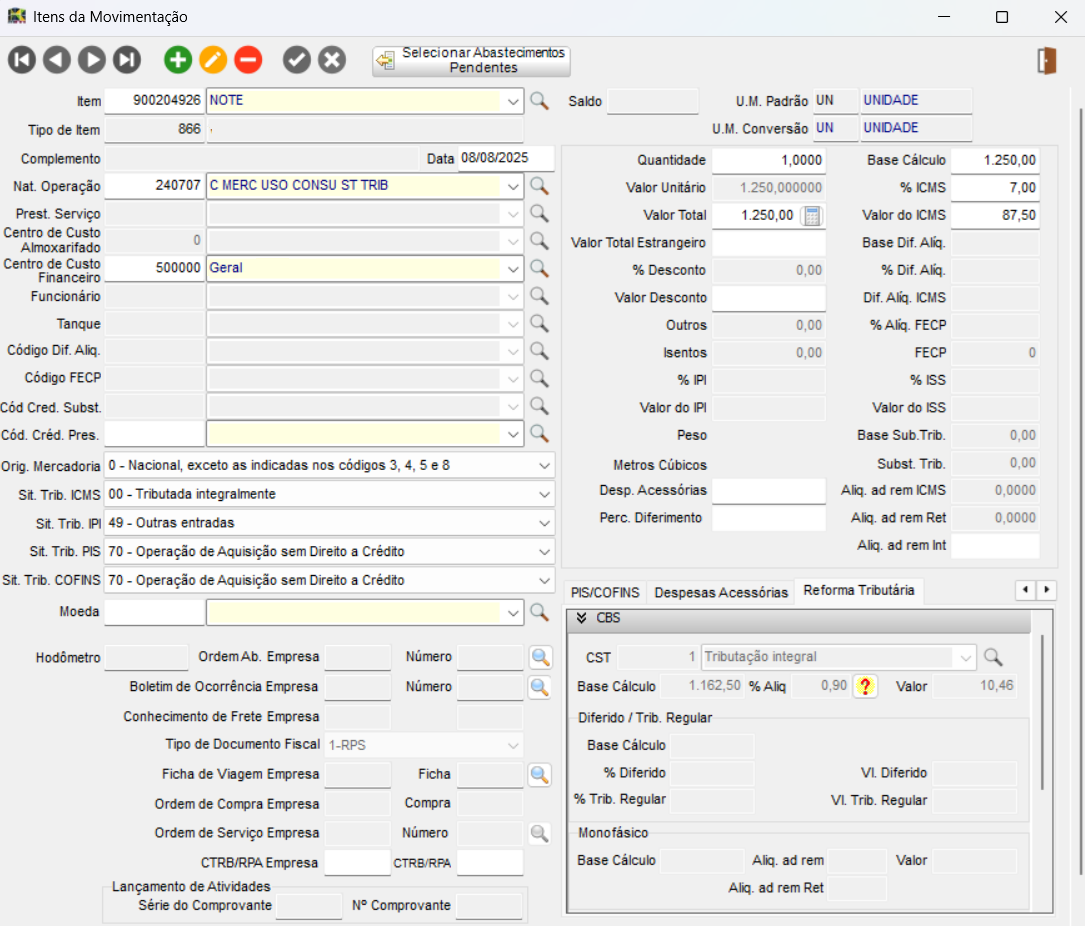This screenshot has width=1085, height=926.
Task: Expand the Sit. Trib. ICMS dropdown
Action: [543, 494]
